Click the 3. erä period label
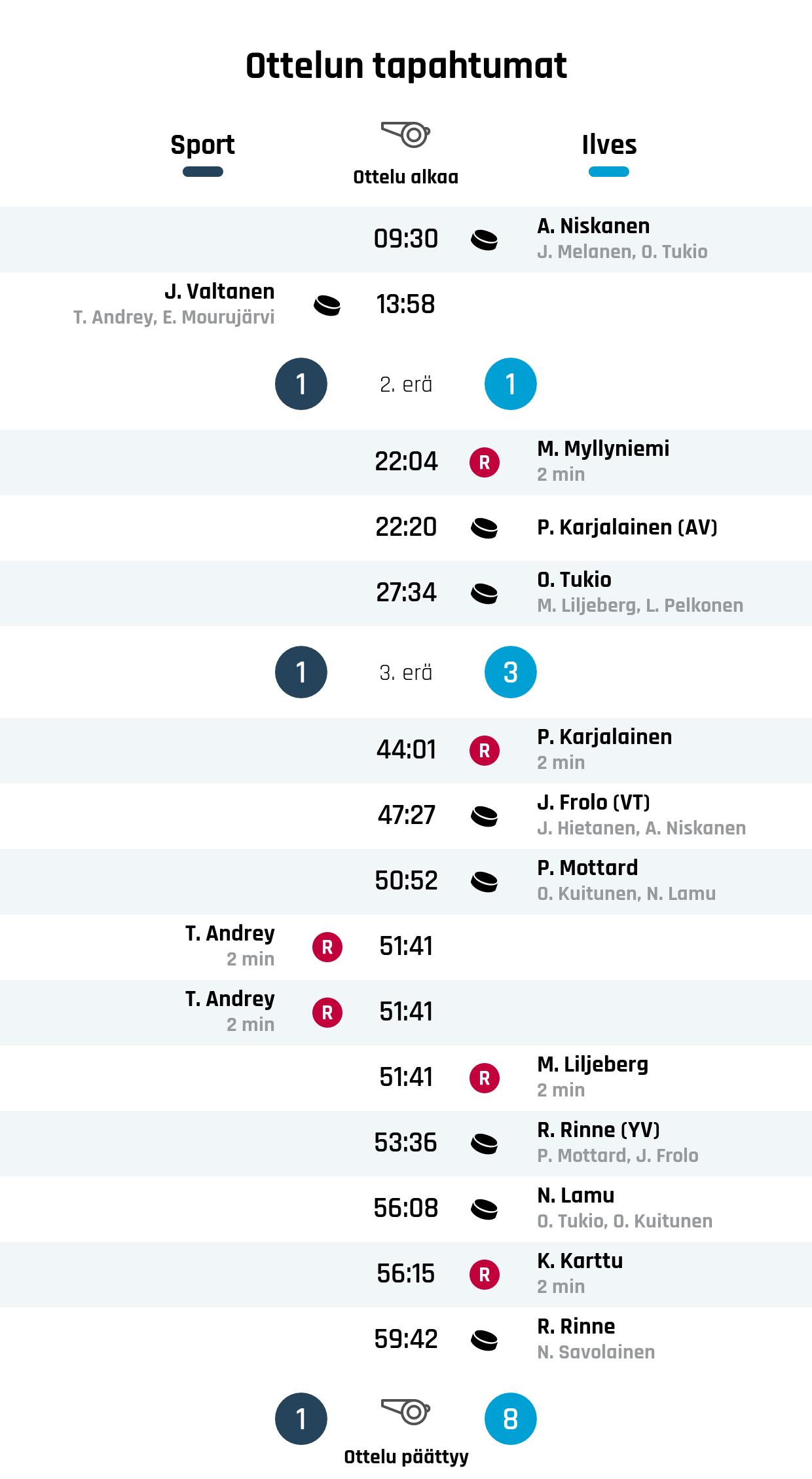The height and width of the screenshot is (1479, 812). coord(405,673)
